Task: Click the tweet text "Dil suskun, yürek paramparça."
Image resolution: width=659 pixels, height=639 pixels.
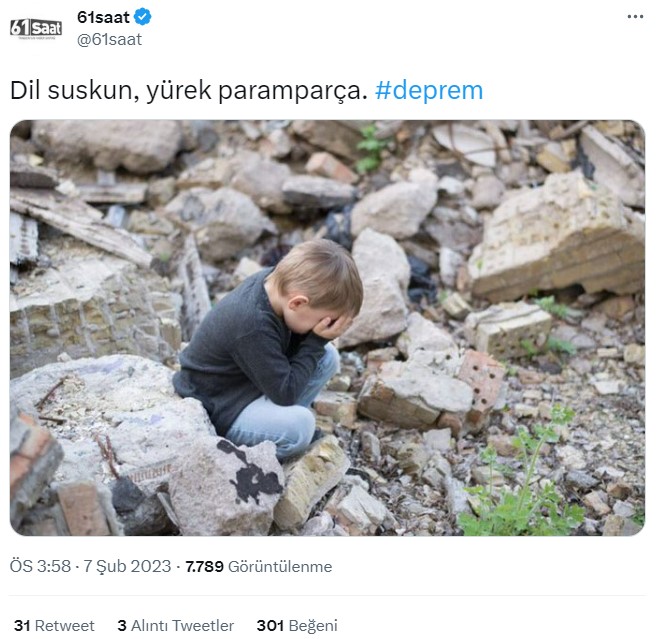Action: pyautogui.click(x=189, y=90)
